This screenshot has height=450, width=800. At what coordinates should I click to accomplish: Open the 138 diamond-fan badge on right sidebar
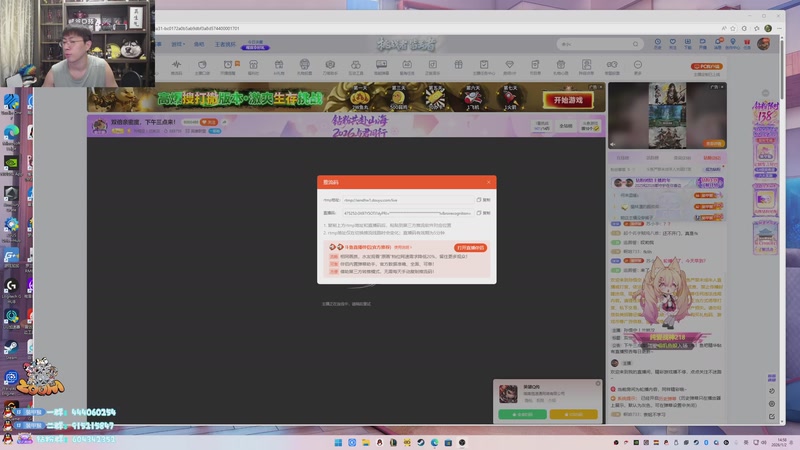(x=765, y=112)
